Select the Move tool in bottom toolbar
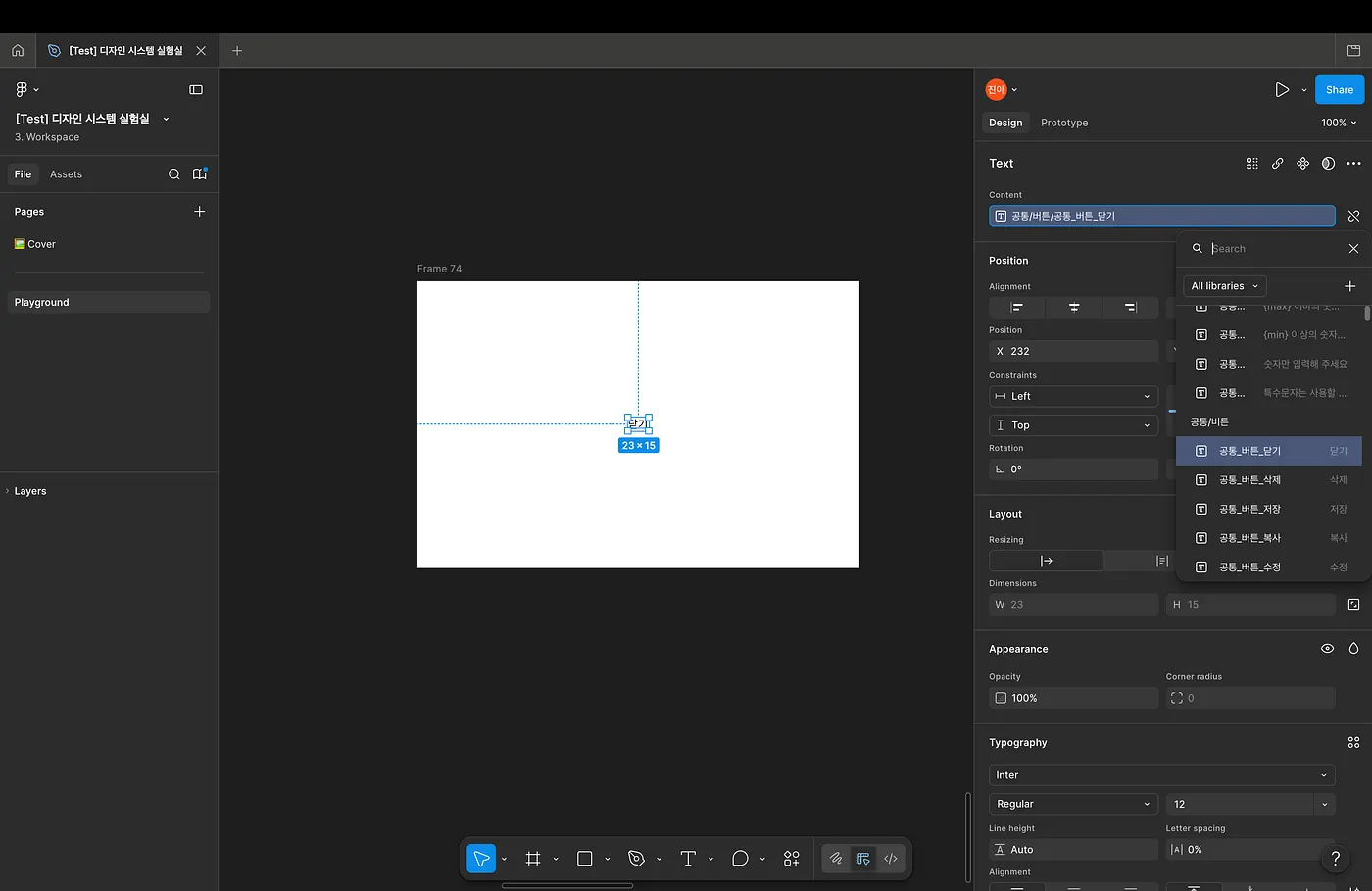Viewport: 1372px width, 891px height. [x=481, y=859]
